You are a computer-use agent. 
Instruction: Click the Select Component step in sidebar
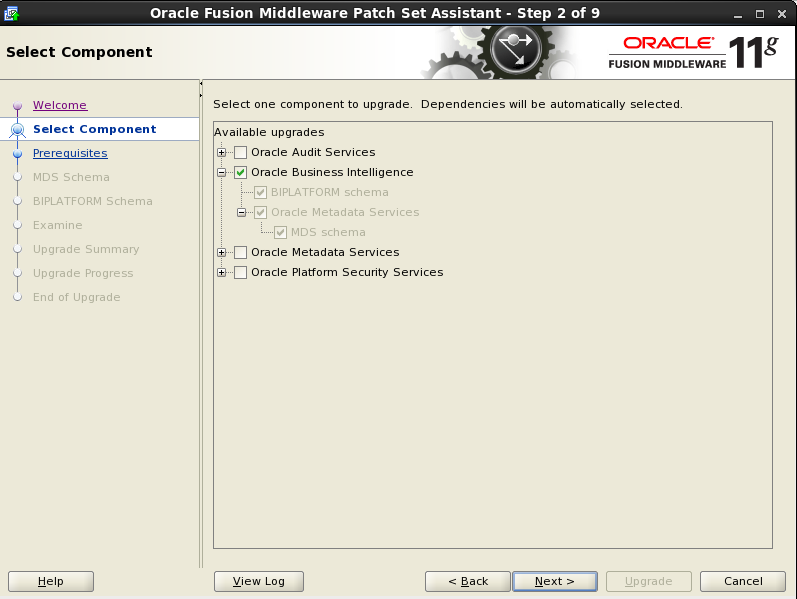coord(95,129)
